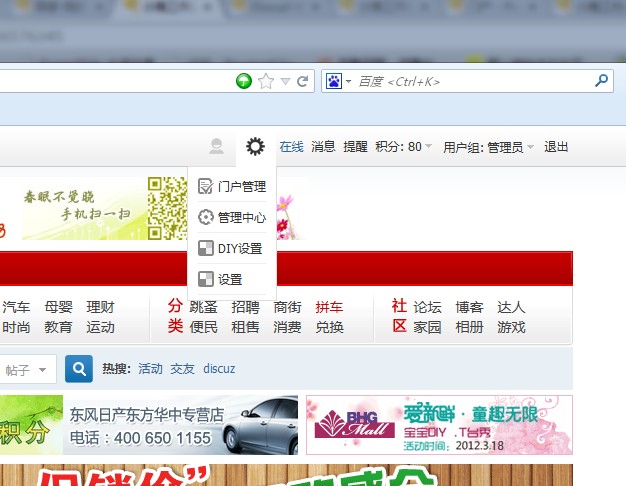
Task: Open 兑换 link
Action: pyautogui.click(x=329, y=327)
